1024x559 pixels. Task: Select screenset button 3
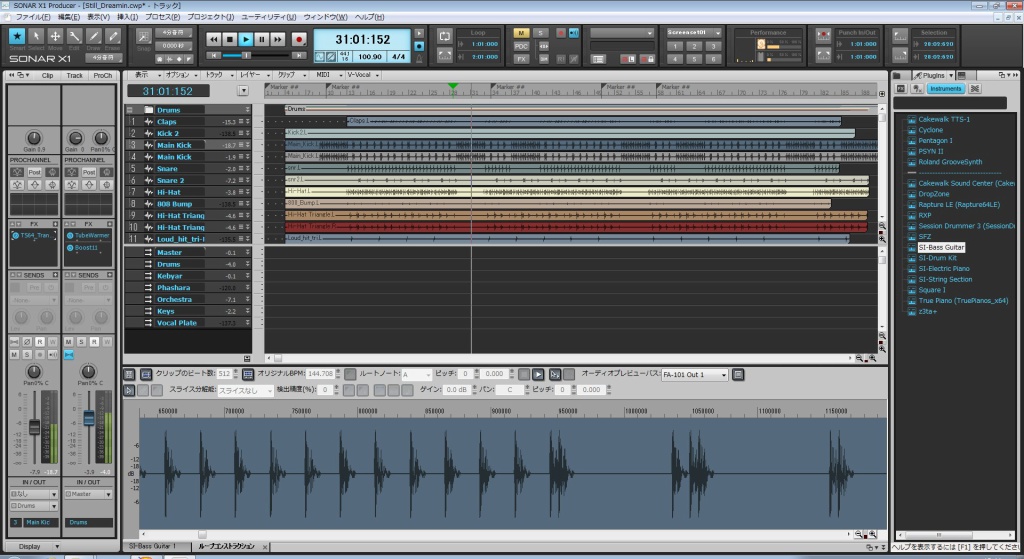714,46
